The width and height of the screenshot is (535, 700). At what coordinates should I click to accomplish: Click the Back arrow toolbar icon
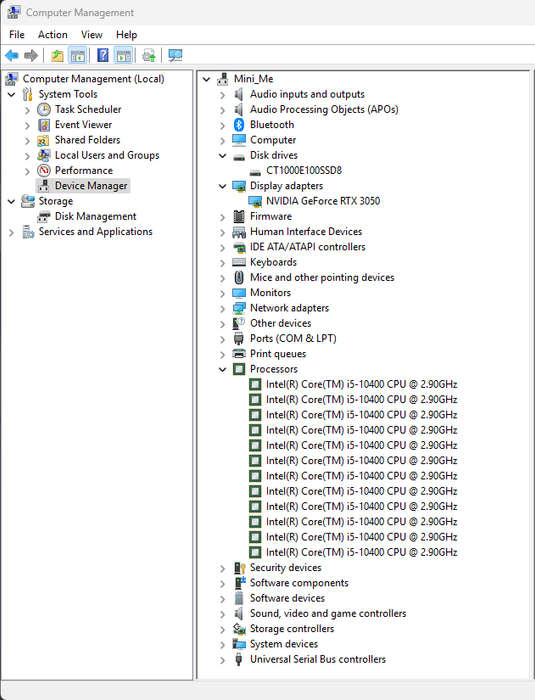pos(12,55)
